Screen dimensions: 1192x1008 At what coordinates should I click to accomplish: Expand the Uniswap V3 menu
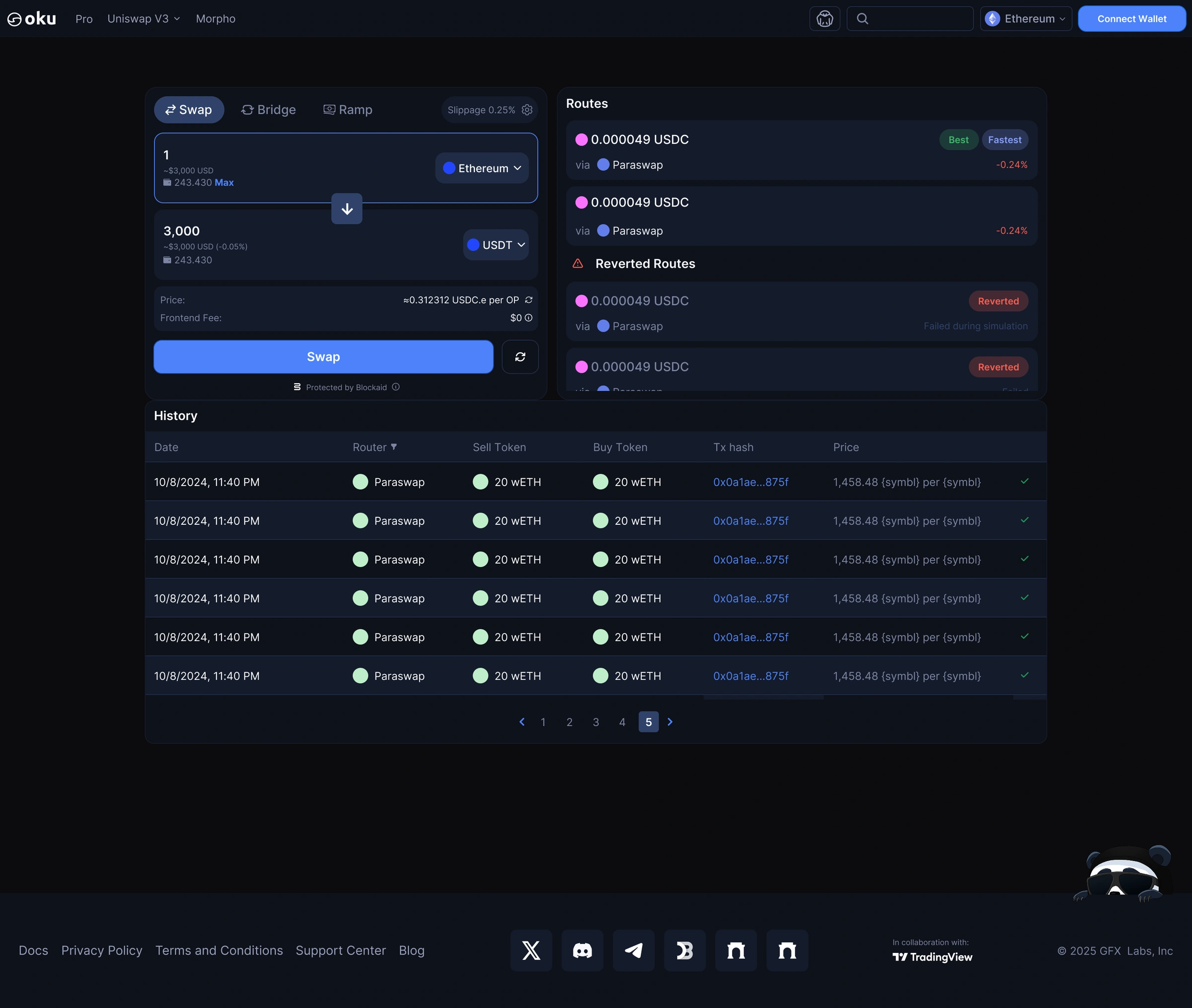144,19
